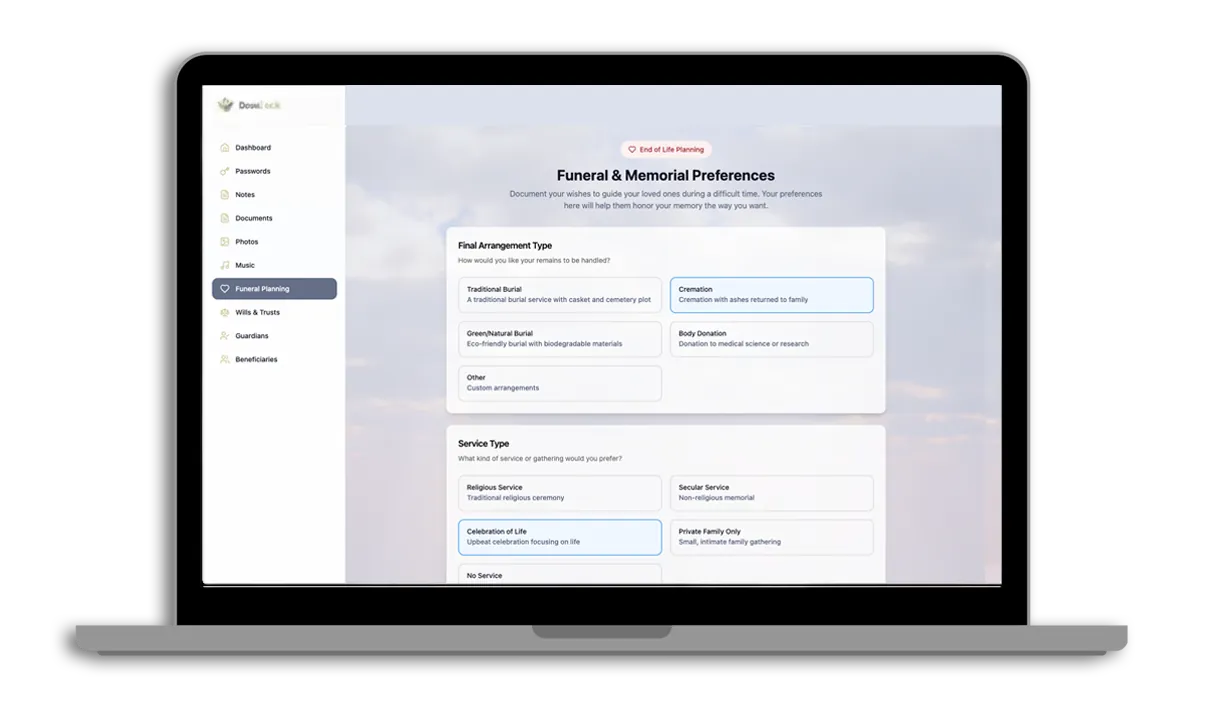Image resolution: width=1207 pixels, height=711 pixels.
Task: Click the Dashboard home icon in sidebar
Action: coord(225,148)
